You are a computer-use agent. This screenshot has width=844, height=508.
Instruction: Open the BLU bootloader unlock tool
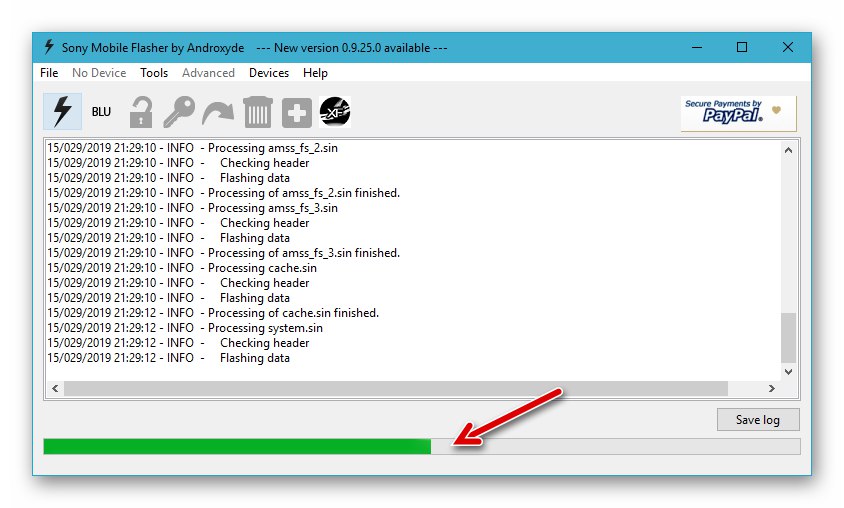101,112
